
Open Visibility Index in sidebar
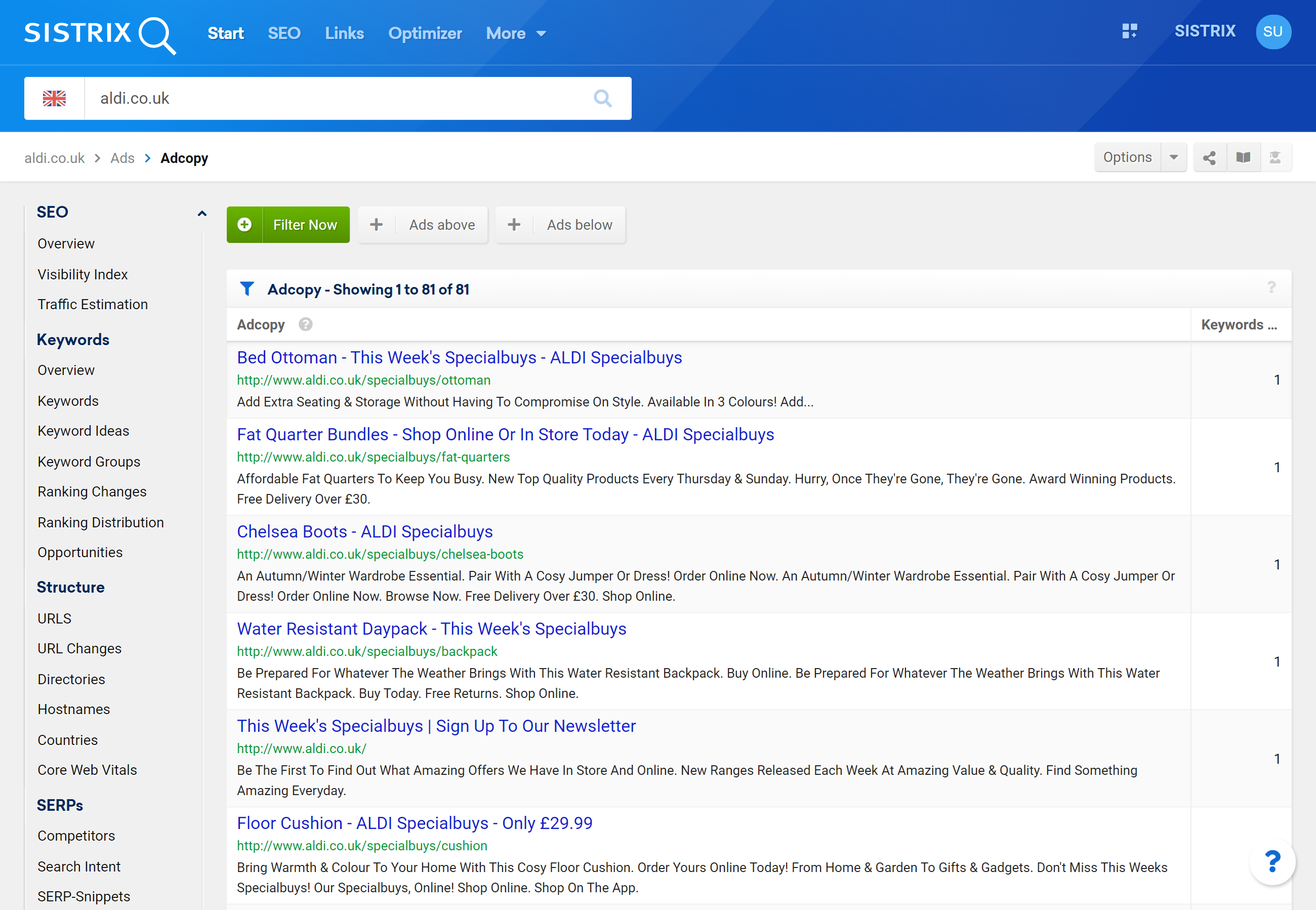(x=83, y=274)
